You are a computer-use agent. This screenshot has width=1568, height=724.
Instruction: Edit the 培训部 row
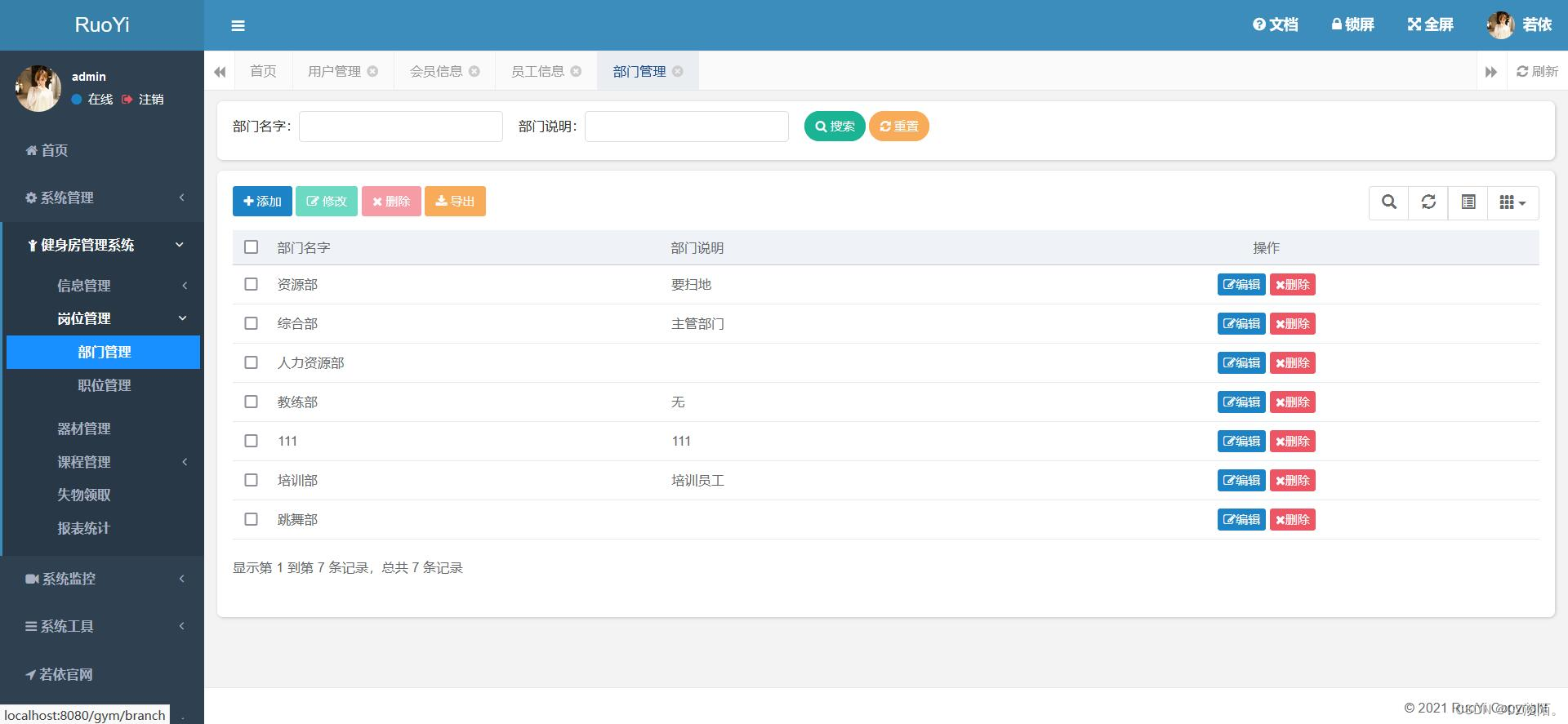pyautogui.click(x=1241, y=481)
